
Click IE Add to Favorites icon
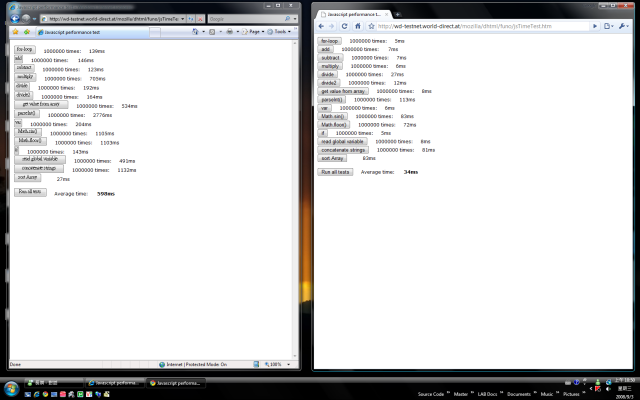pyautogui.click(x=27, y=31)
